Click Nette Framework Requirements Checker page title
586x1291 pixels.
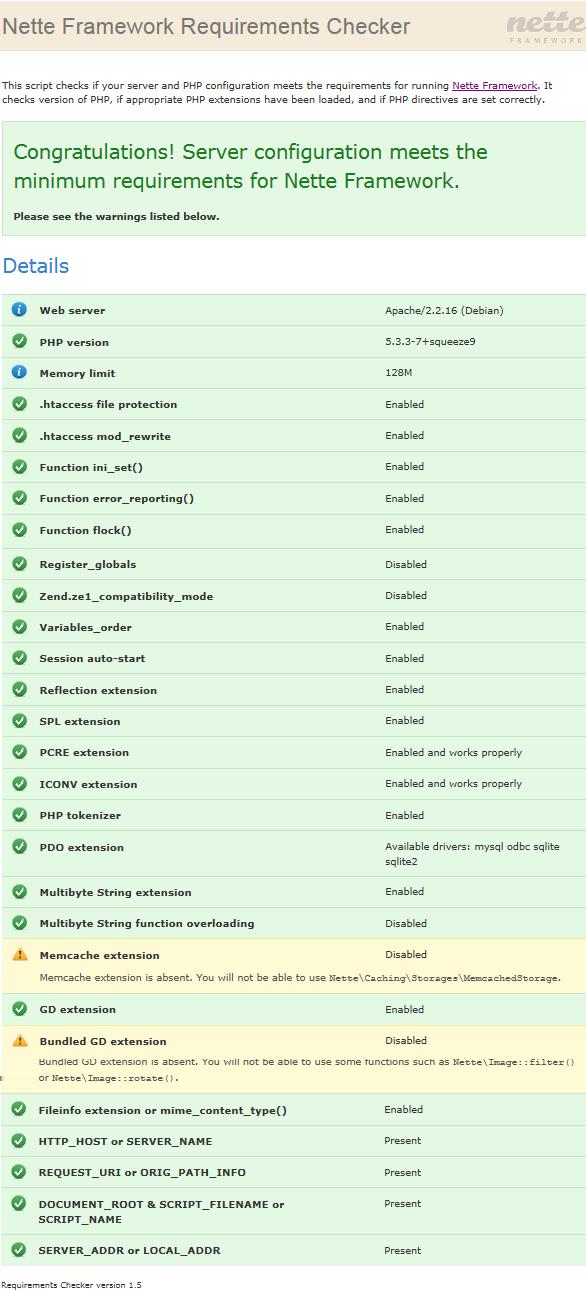coord(206,27)
